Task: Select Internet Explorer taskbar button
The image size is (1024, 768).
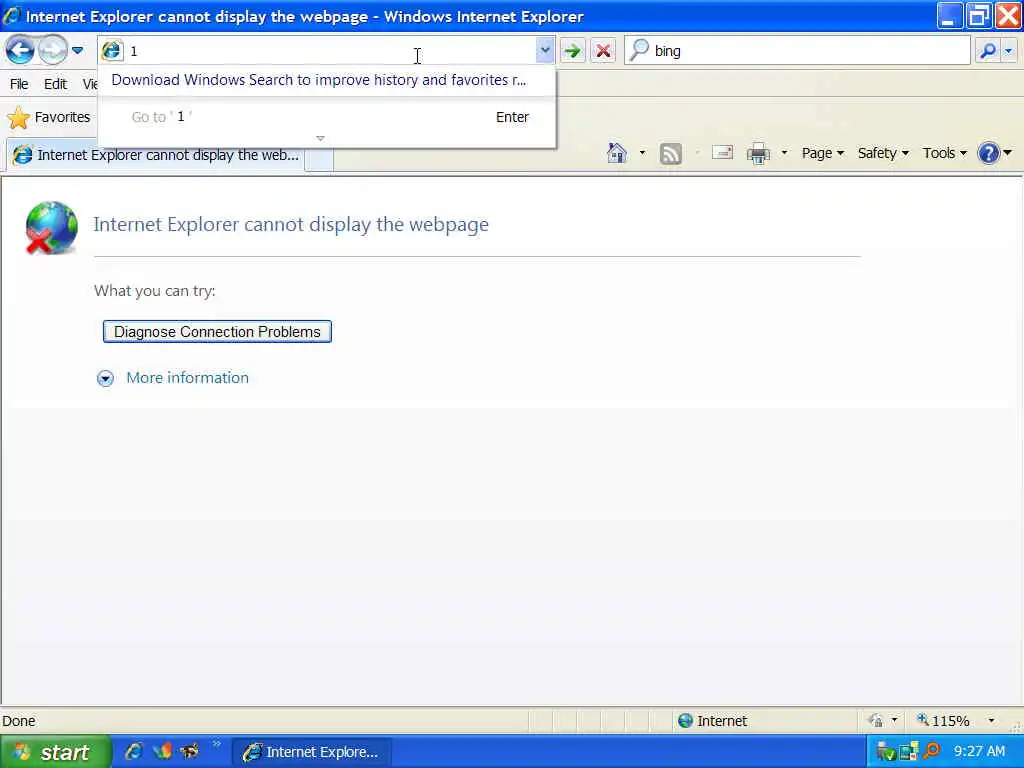Action: [311, 752]
